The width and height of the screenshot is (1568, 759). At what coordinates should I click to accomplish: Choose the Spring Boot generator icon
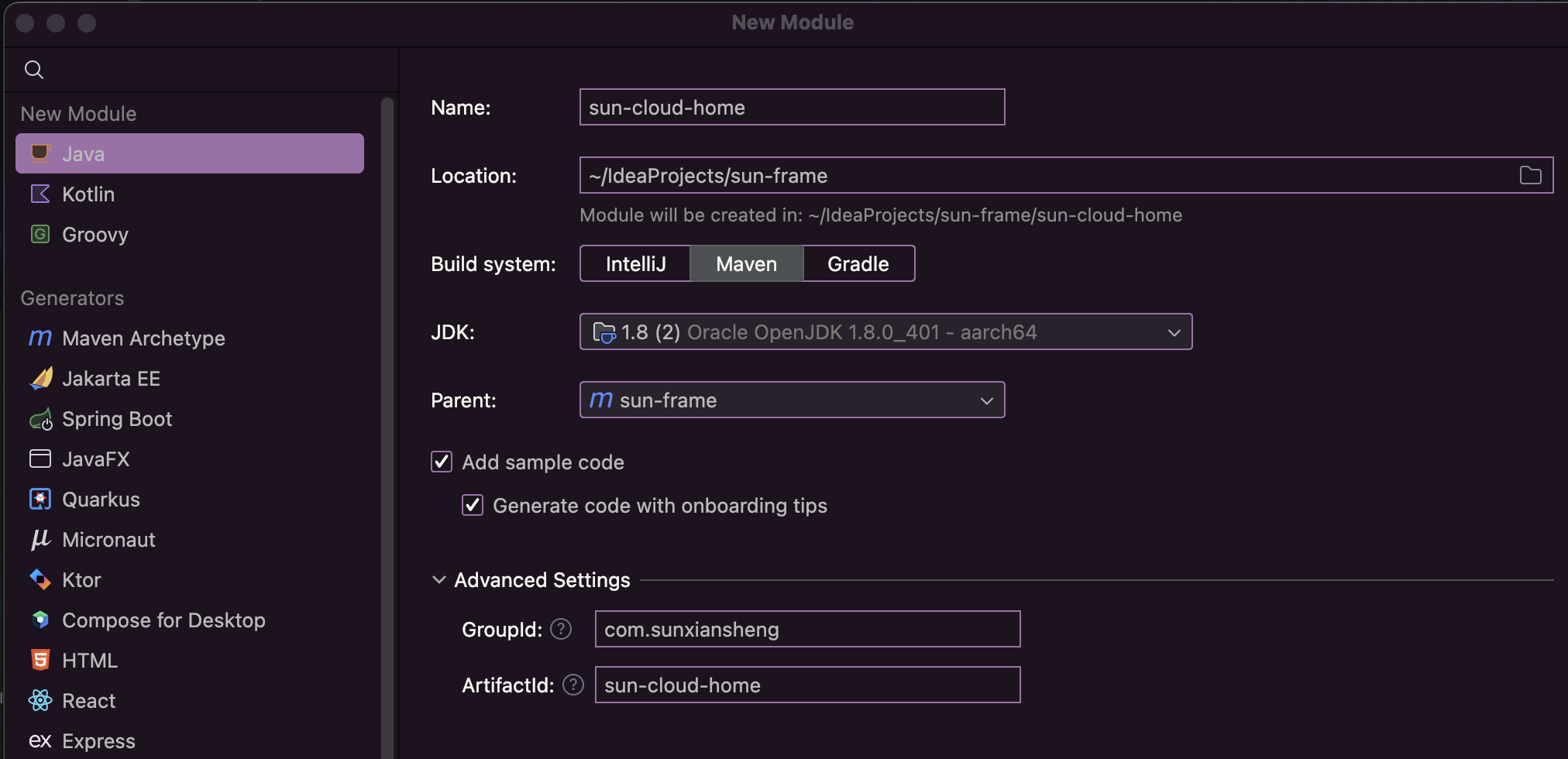(40, 419)
